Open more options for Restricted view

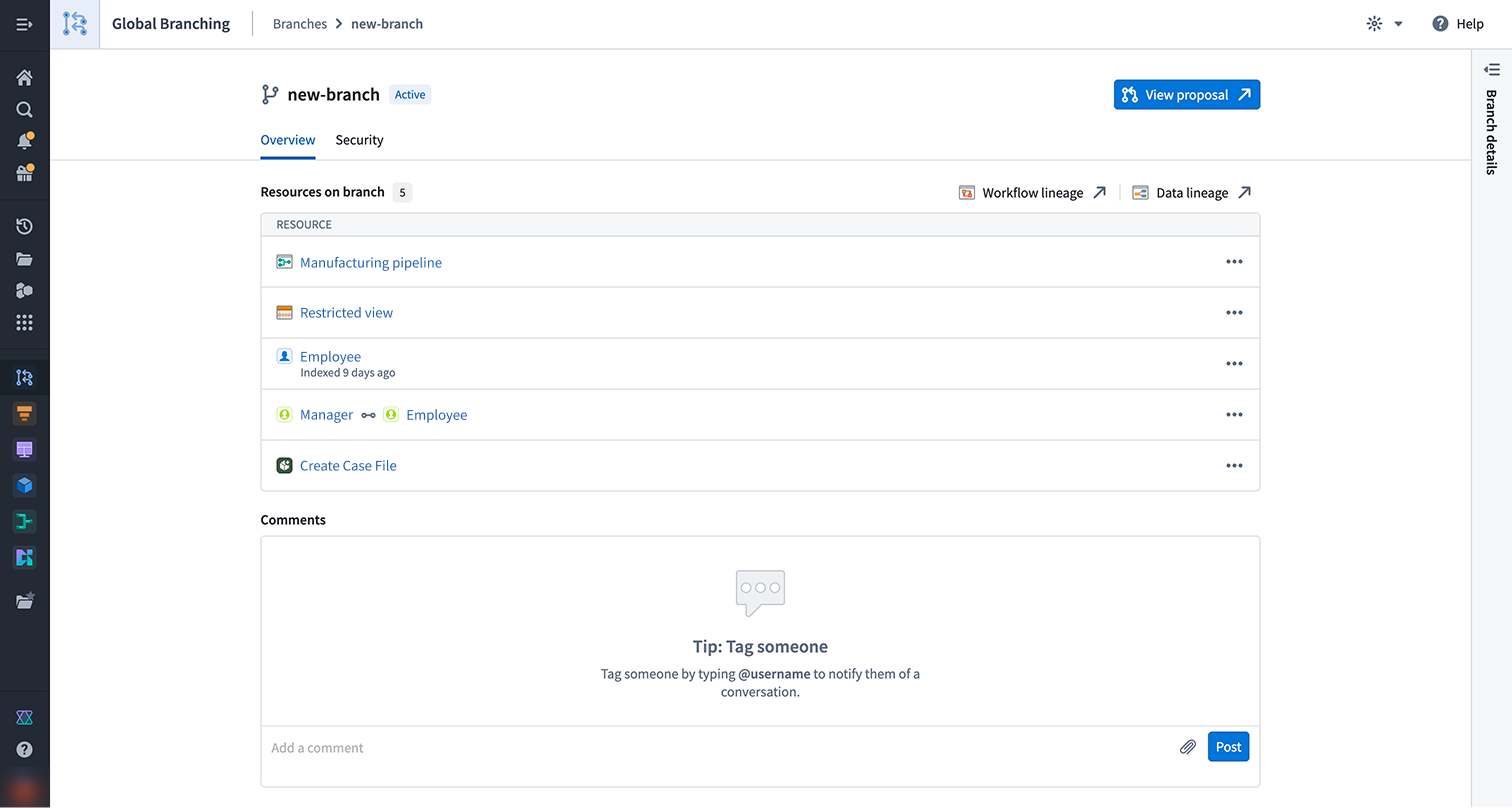point(1234,313)
